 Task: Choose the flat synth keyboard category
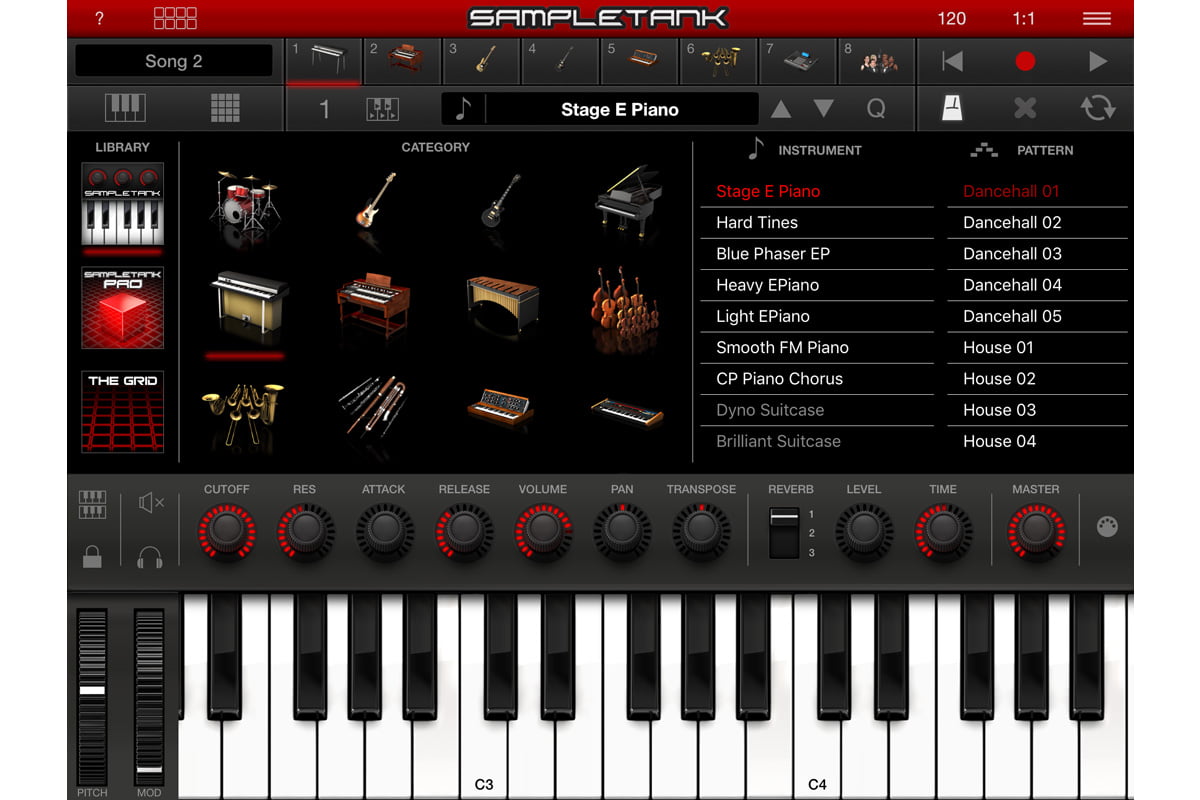[x=626, y=411]
